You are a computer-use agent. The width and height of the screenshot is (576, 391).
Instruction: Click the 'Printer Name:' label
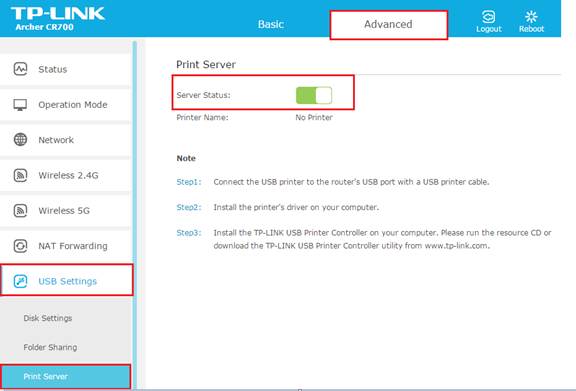202,118
